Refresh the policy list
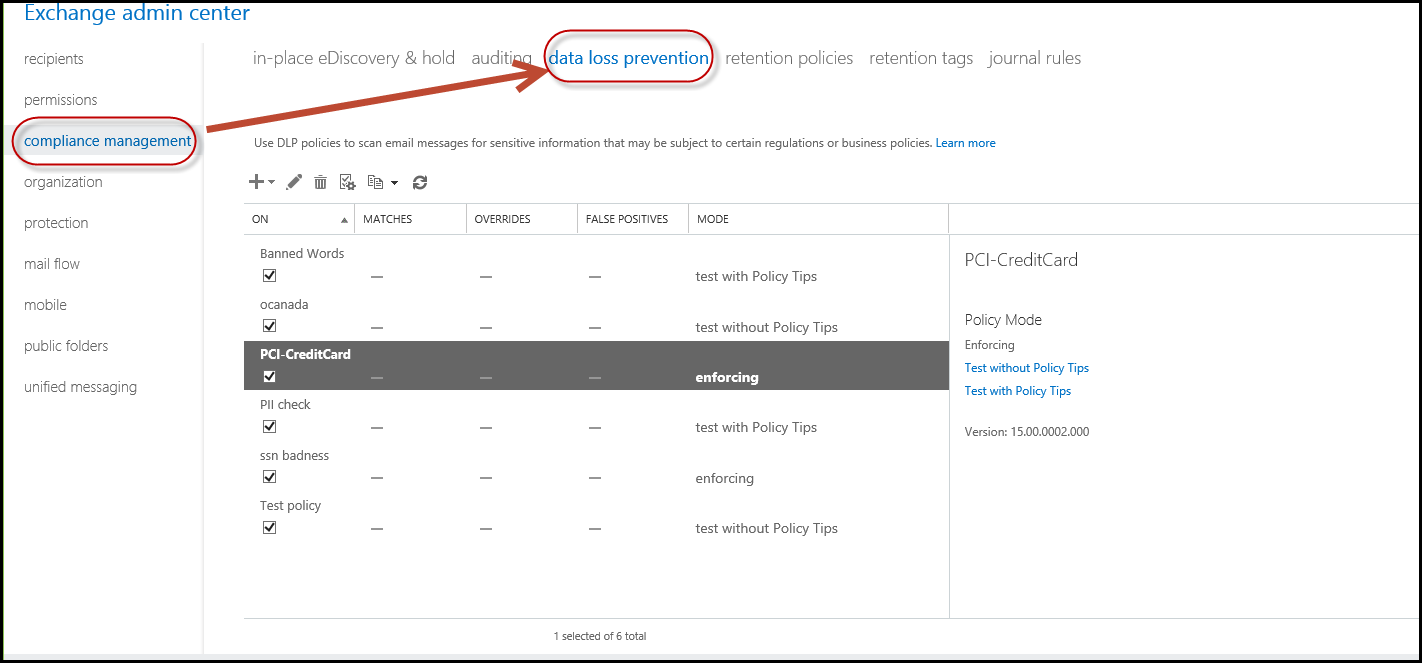This screenshot has width=1422, height=663. tap(420, 182)
